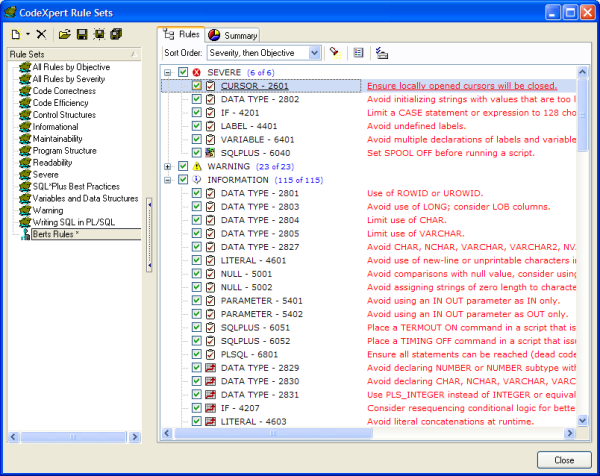Click the SQLPLUS - 6040 script icon
The width and height of the screenshot is (600, 476).
(x=210, y=153)
